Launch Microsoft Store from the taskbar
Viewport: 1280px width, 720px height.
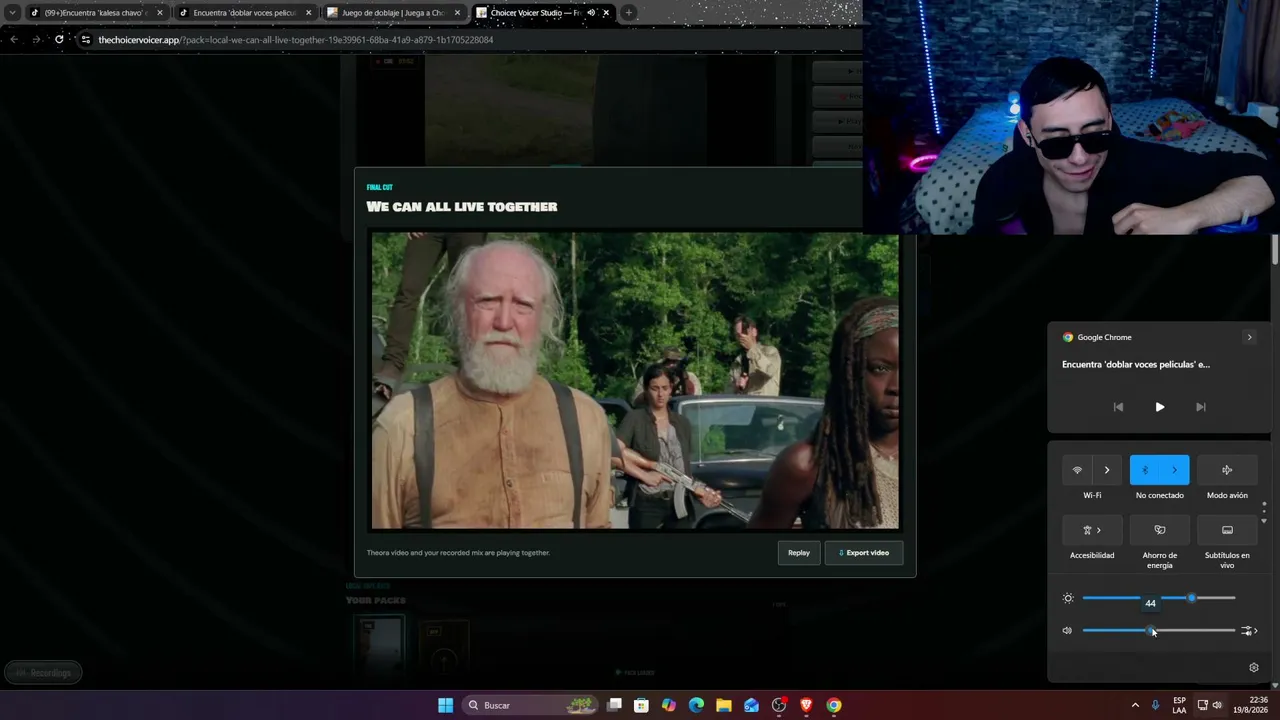642,705
